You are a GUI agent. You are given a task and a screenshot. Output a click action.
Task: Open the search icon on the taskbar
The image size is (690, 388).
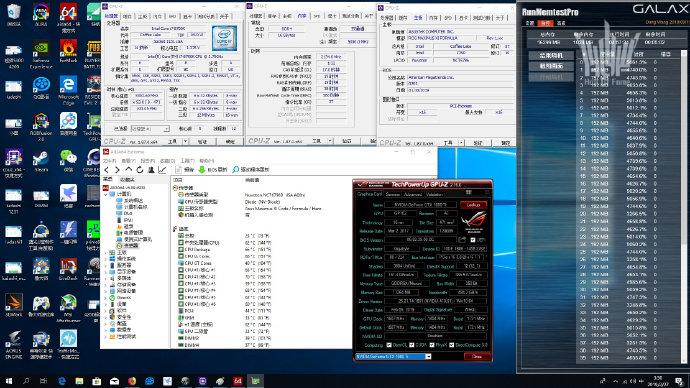(x=26, y=381)
